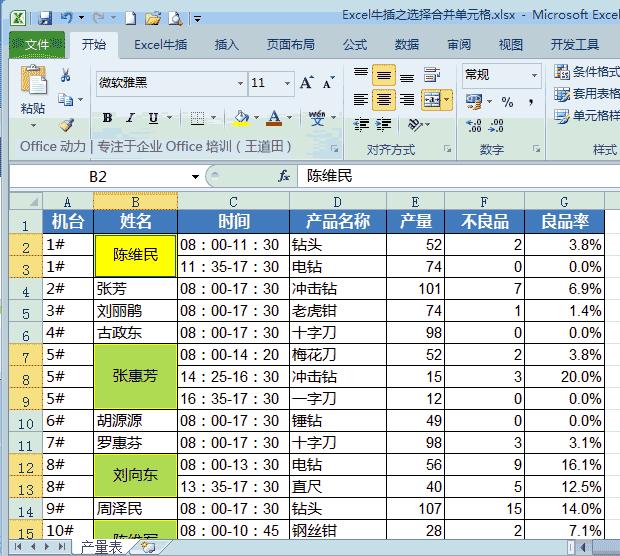Toggle Center horizontal alignment
Screen dimensions: 620x556
click(x=384, y=99)
